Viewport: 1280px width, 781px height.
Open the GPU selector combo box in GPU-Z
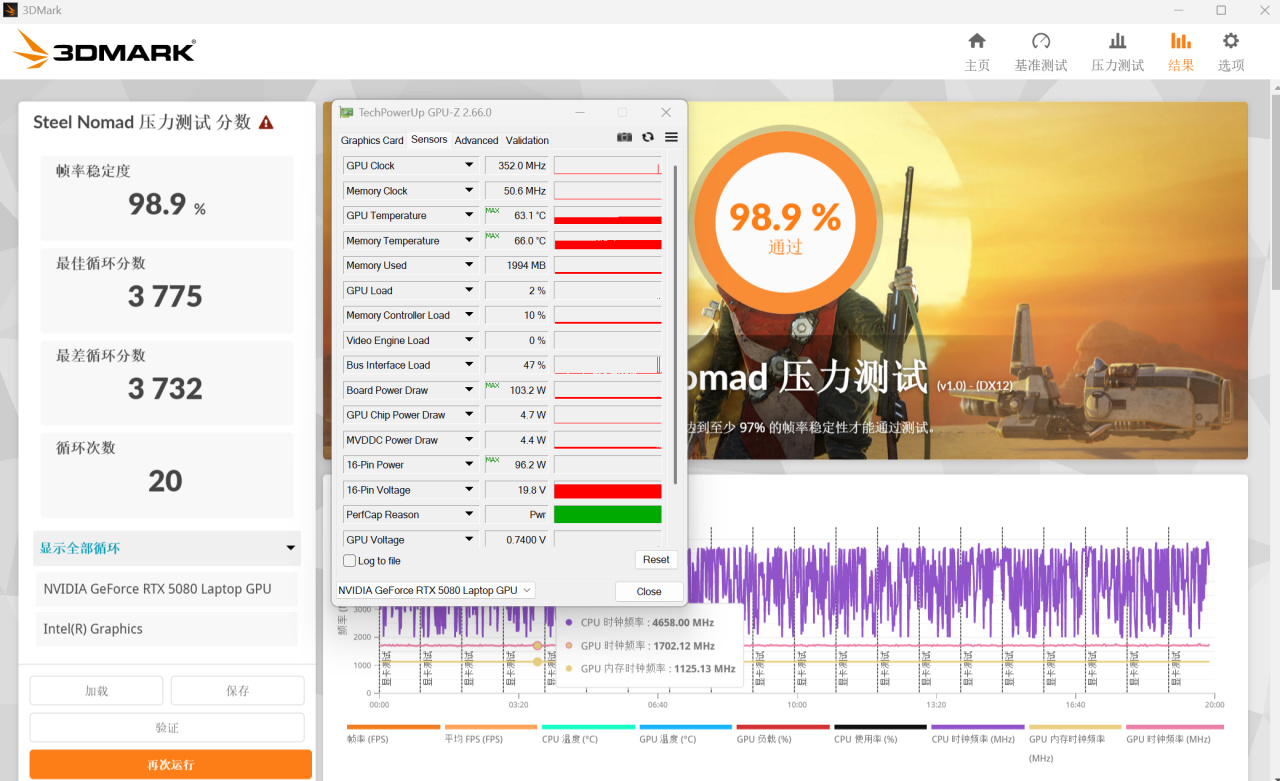436,590
